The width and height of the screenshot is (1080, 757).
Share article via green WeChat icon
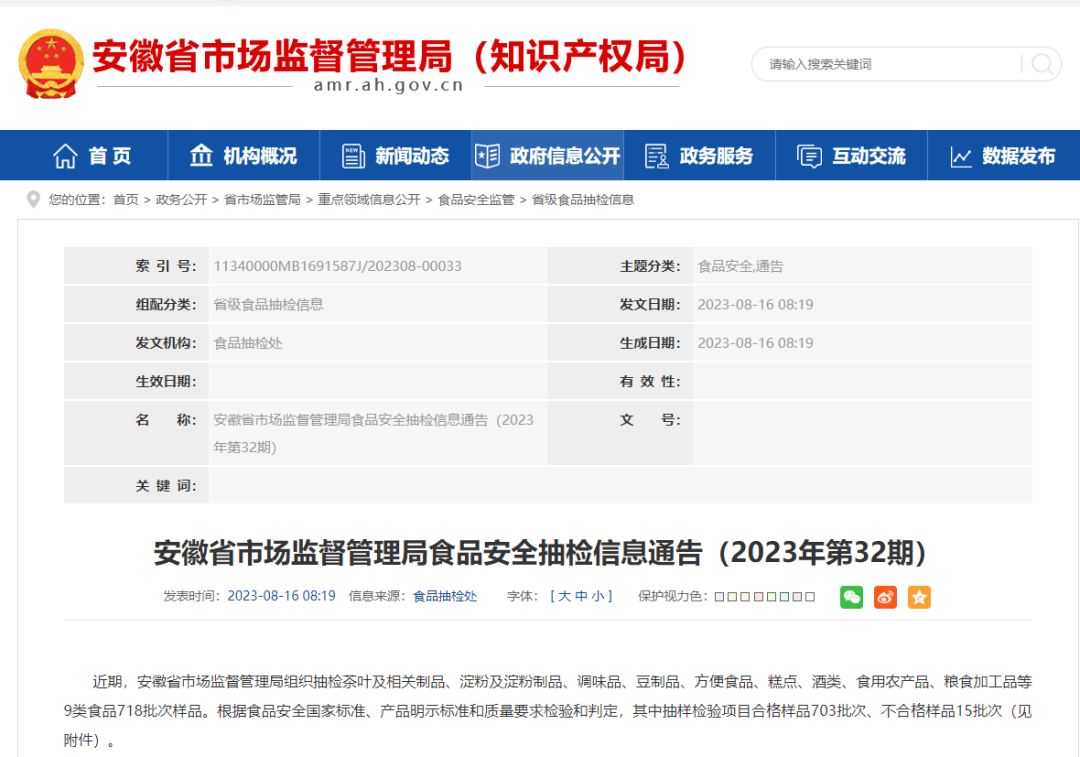(851, 597)
